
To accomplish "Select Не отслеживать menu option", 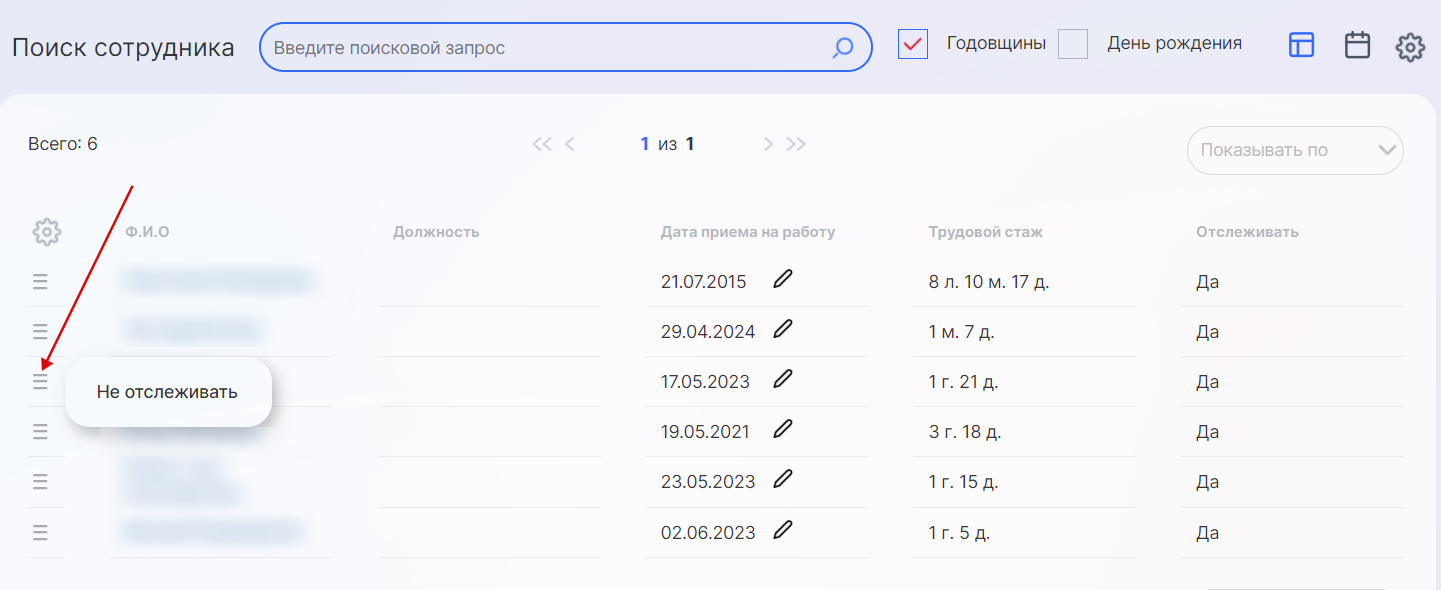I will tap(167, 392).
